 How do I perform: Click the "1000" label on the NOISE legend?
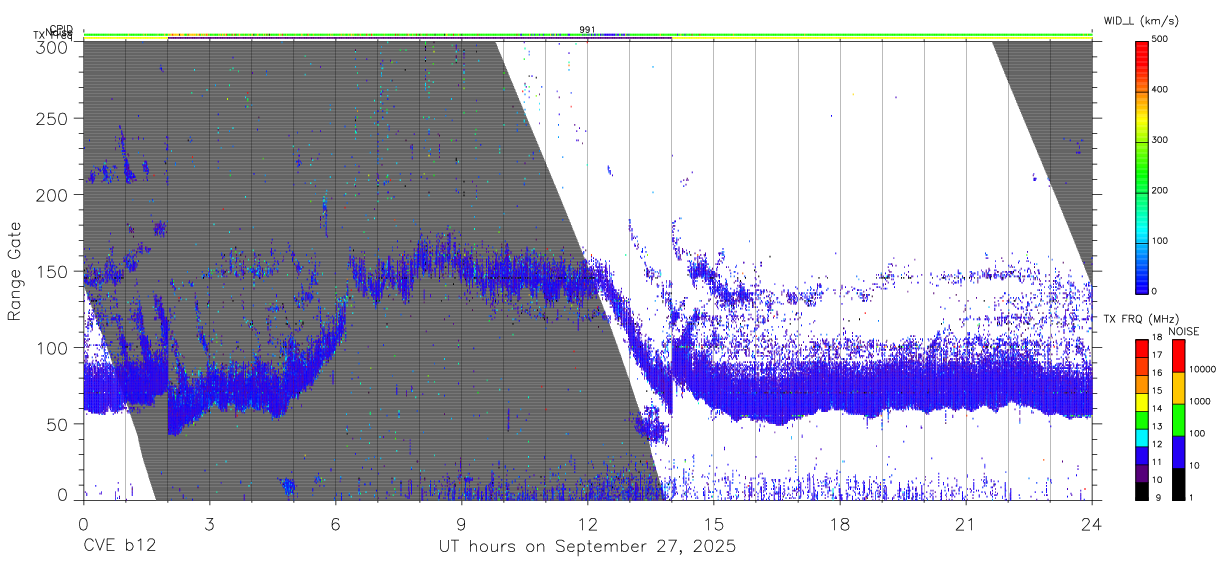[1199, 401]
